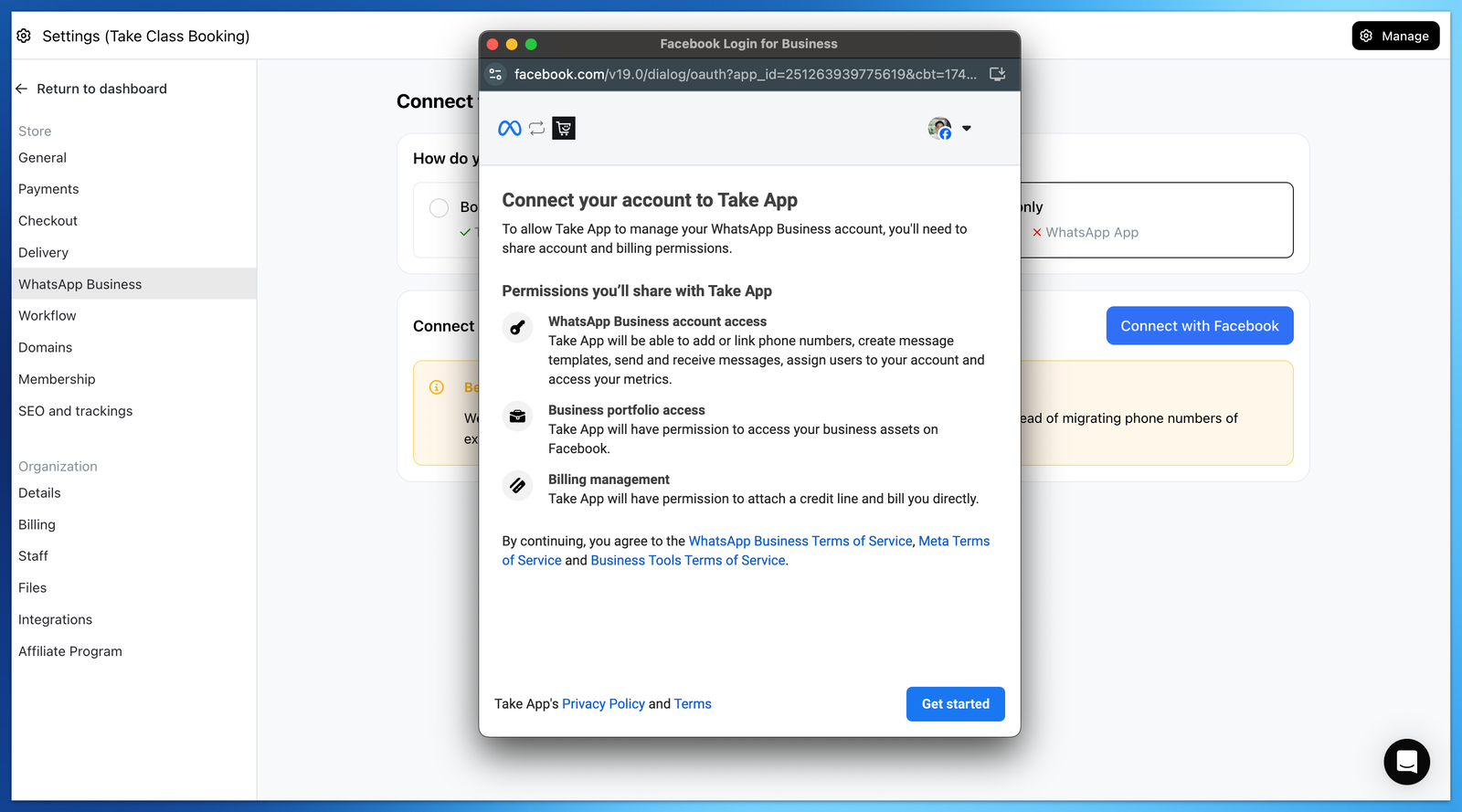Open organization Billing
The image size is (1462, 812).
point(37,524)
